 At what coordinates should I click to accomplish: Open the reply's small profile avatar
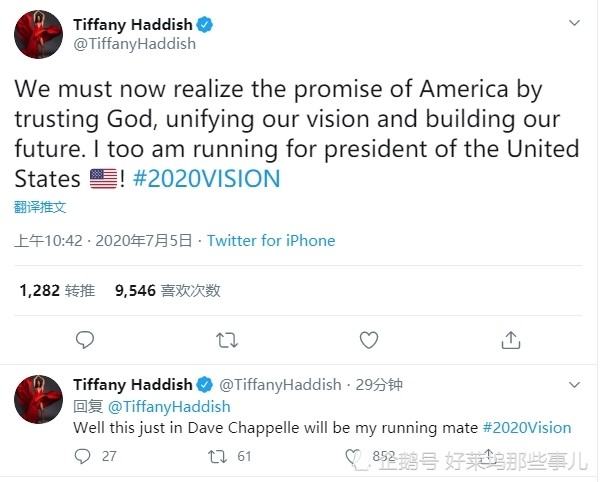[38, 400]
